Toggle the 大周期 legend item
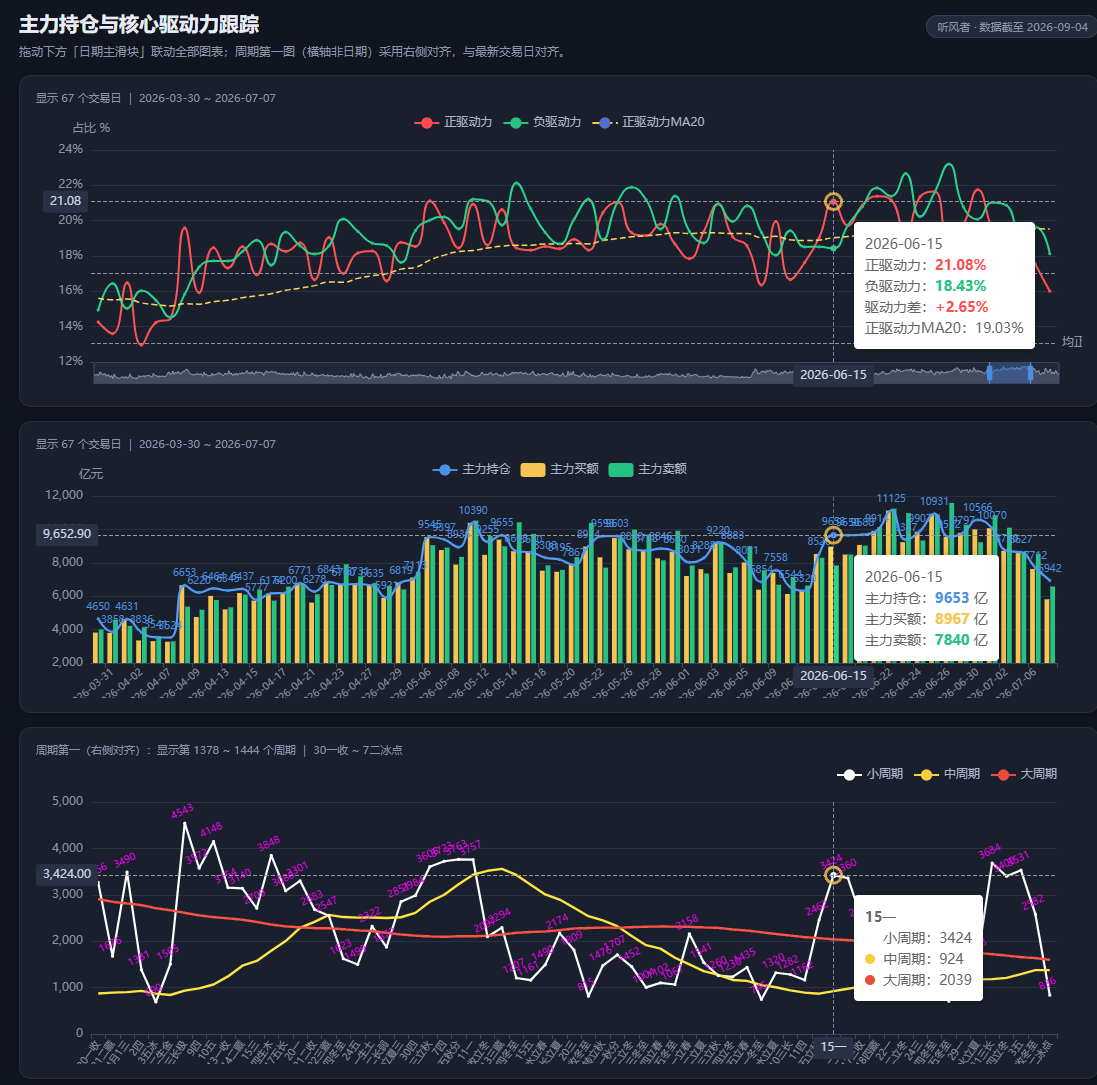This screenshot has width=1097, height=1085. tap(1024, 774)
